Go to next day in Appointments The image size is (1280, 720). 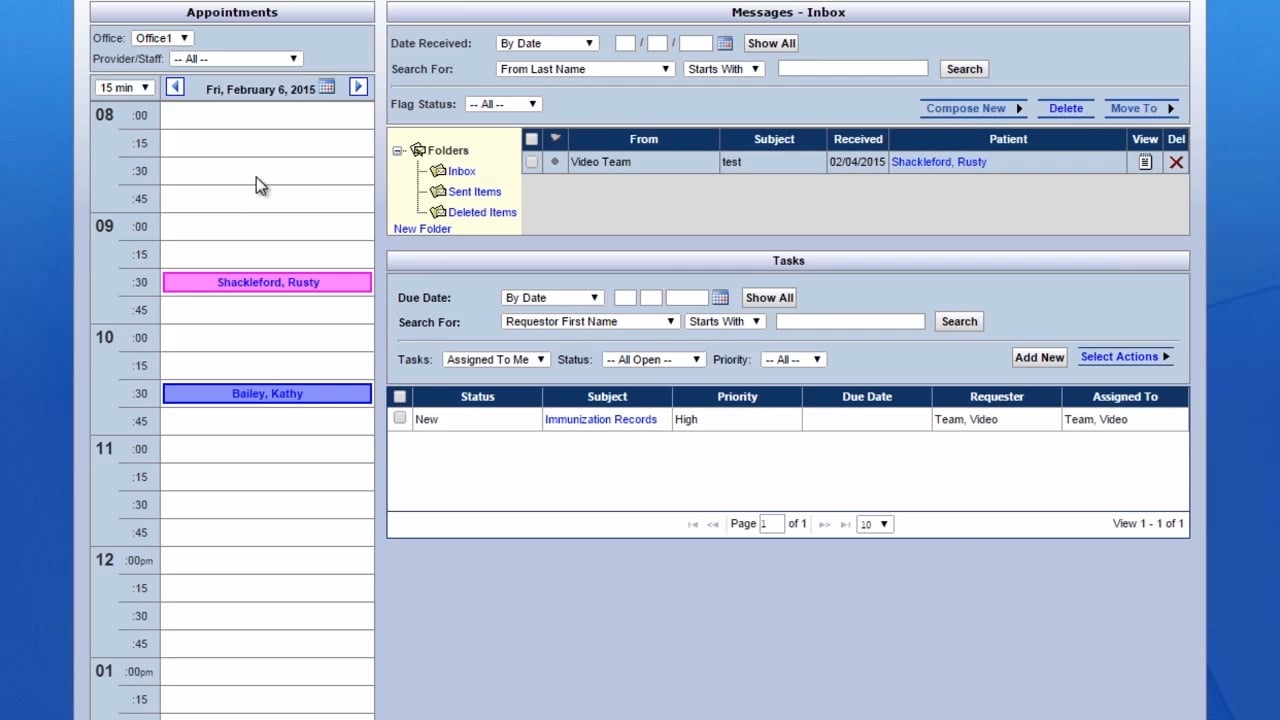coord(358,87)
